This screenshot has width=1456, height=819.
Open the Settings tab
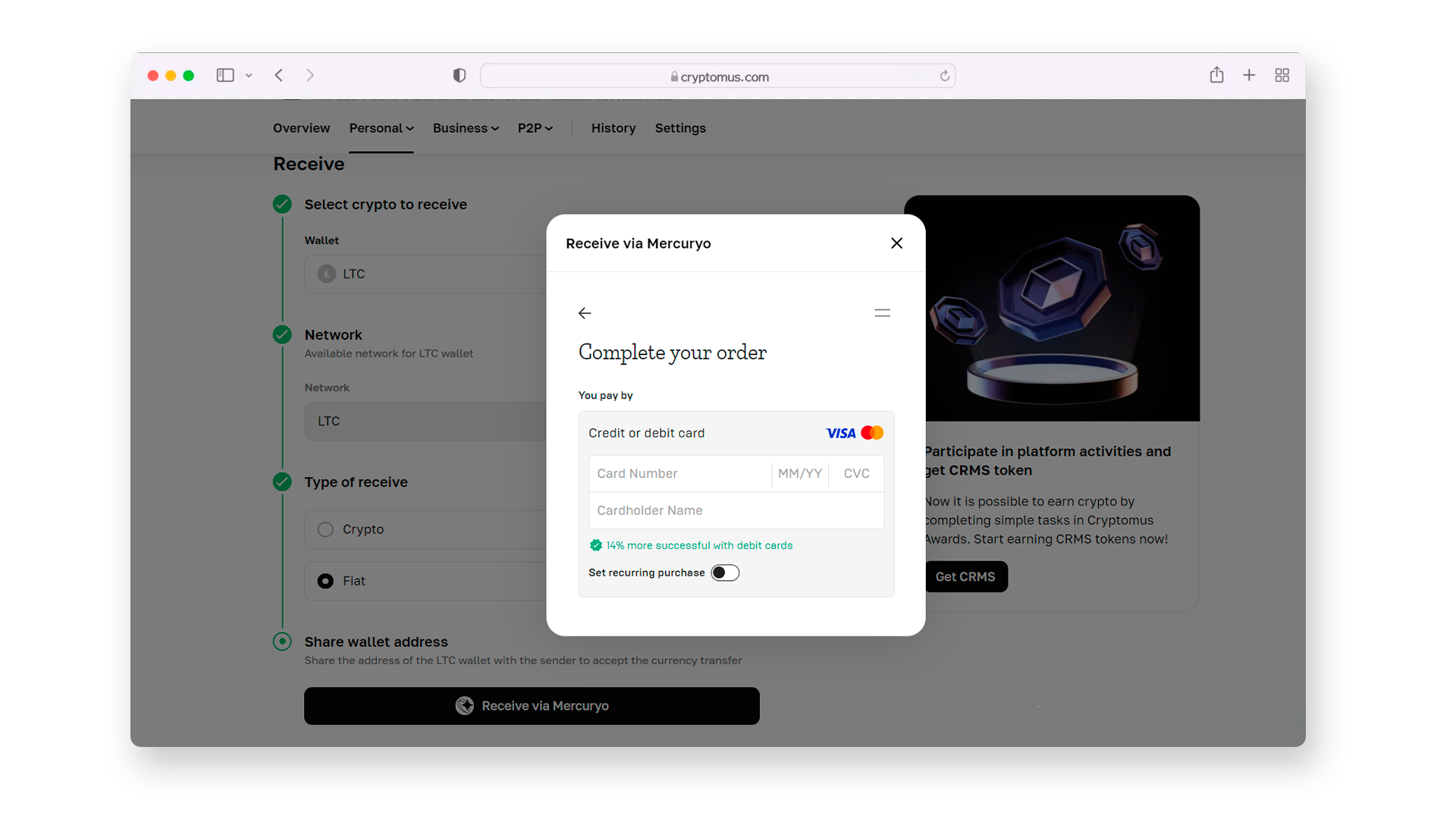point(680,128)
